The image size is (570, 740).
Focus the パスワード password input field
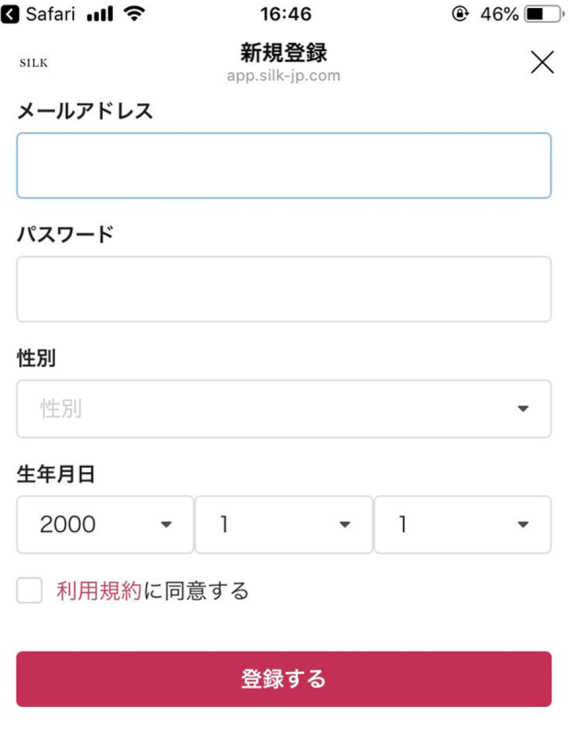coord(284,289)
